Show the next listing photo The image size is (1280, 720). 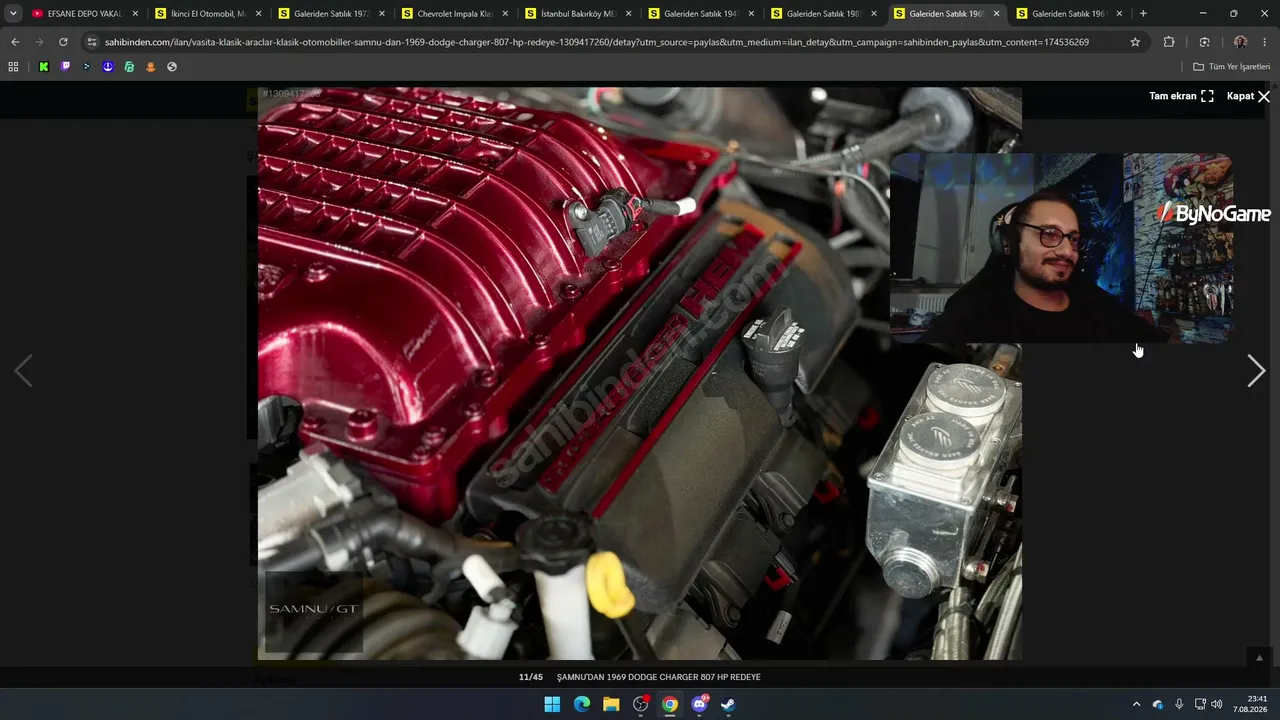point(1256,371)
